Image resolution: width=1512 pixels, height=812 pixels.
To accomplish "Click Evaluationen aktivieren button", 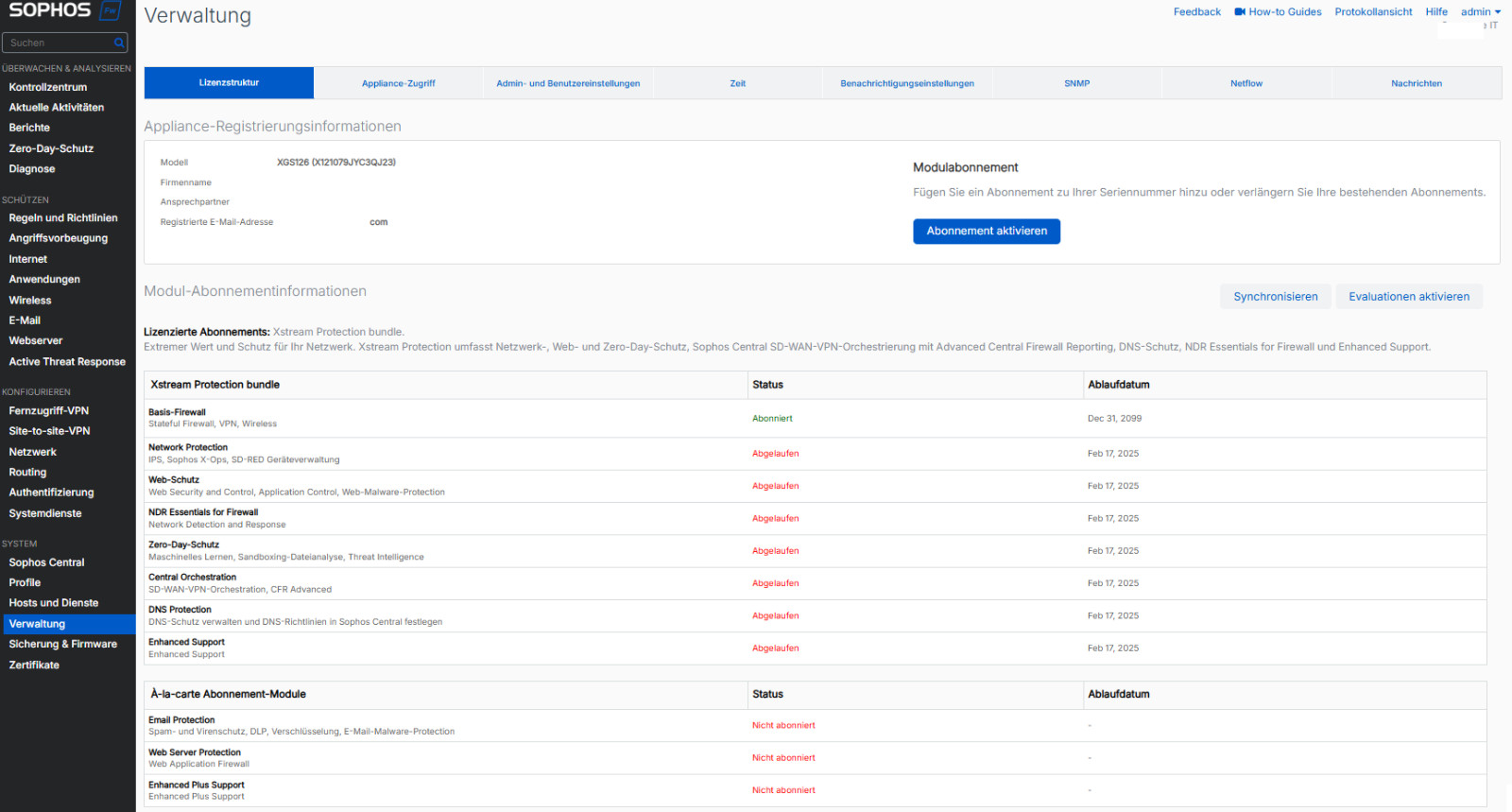I will pos(1408,297).
